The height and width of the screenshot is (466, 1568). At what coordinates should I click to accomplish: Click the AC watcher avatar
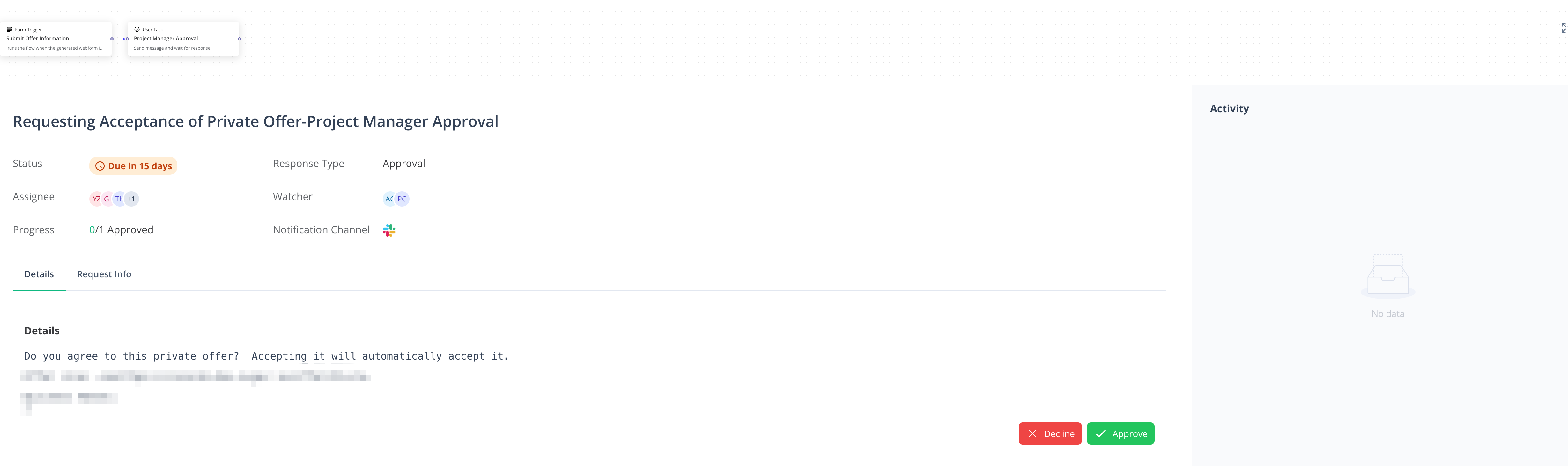click(x=389, y=199)
